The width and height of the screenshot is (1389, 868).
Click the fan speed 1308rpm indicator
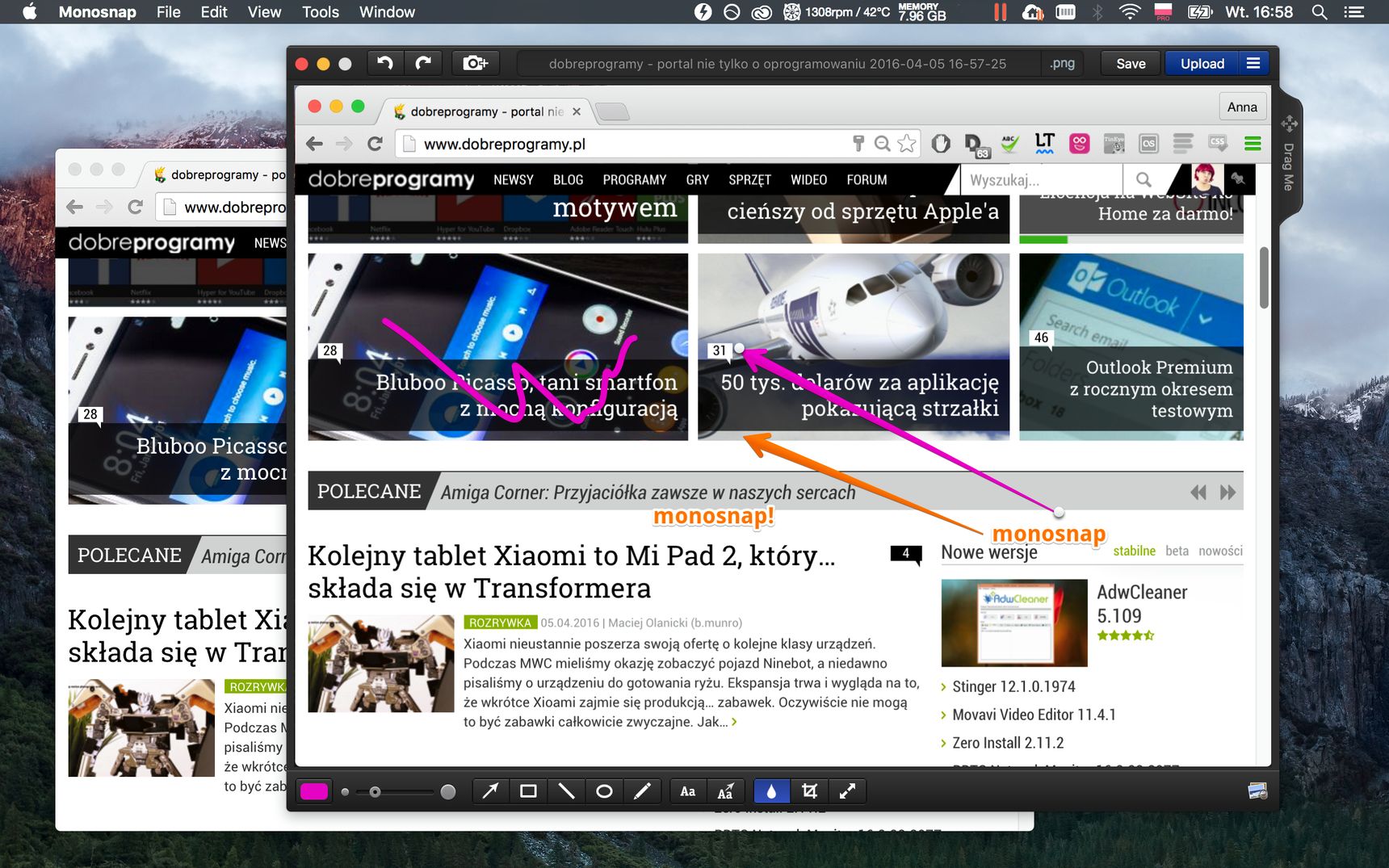click(x=837, y=12)
